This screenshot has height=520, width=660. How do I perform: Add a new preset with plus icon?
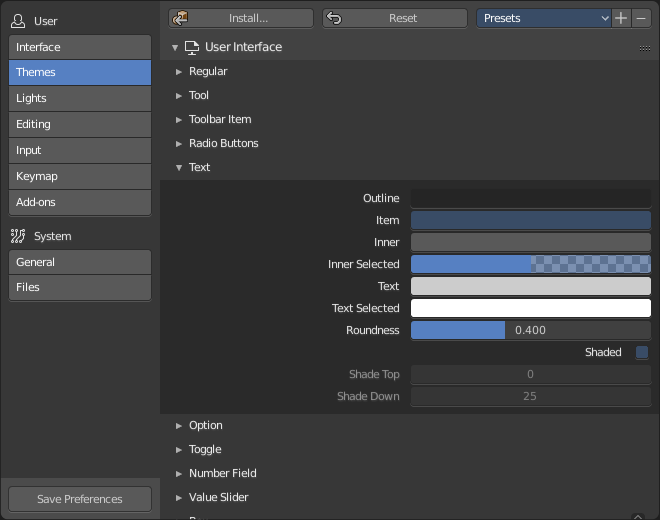pos(621,18)
